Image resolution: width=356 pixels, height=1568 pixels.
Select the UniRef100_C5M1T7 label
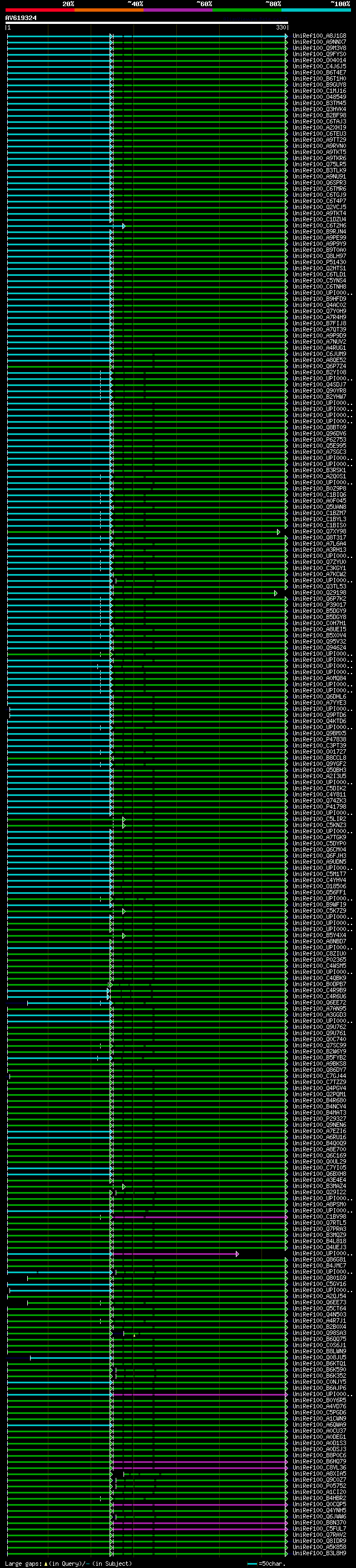tap(319, 874)
